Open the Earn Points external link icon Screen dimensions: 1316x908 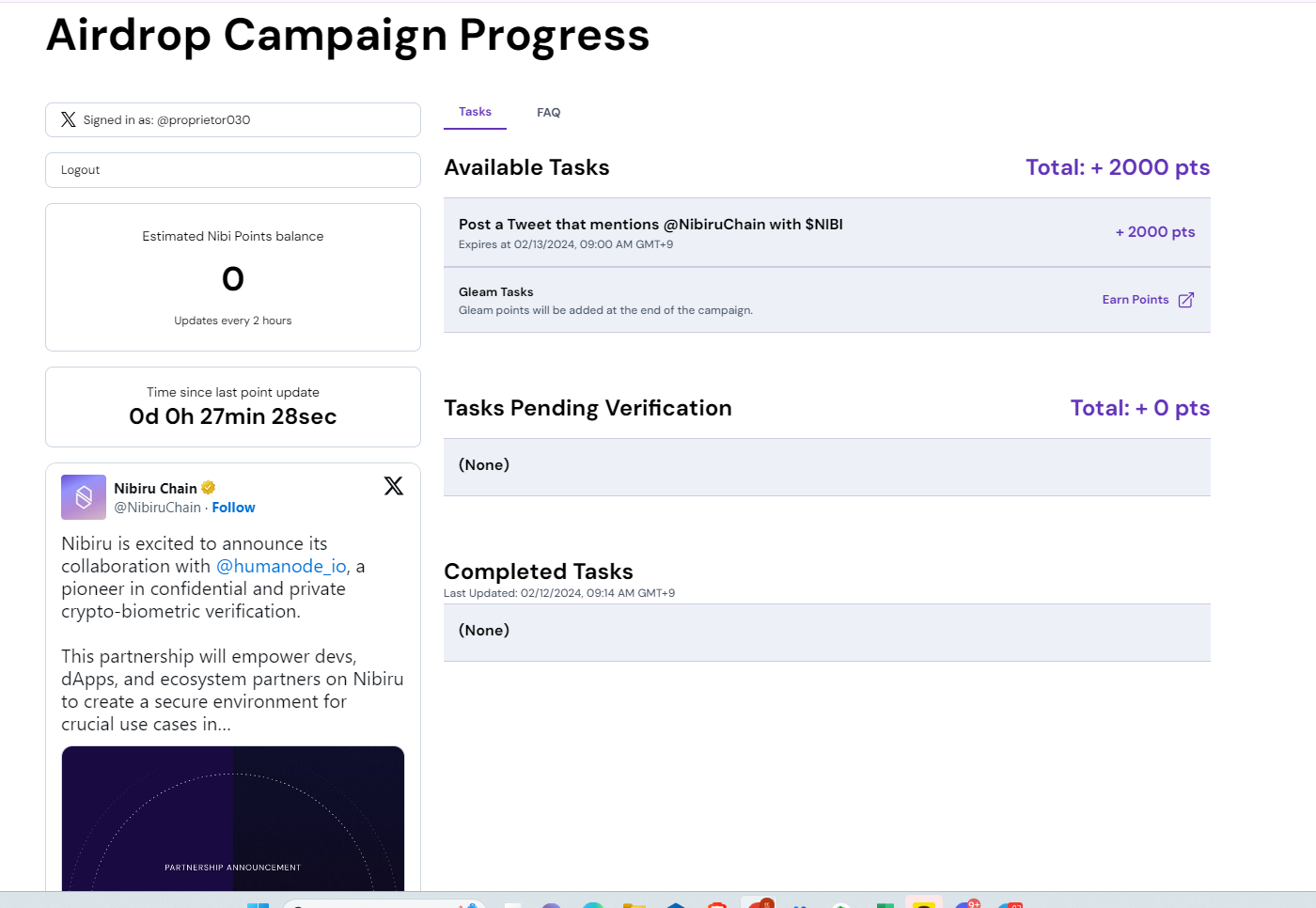pyautogui.click(x=1186, y=300)
